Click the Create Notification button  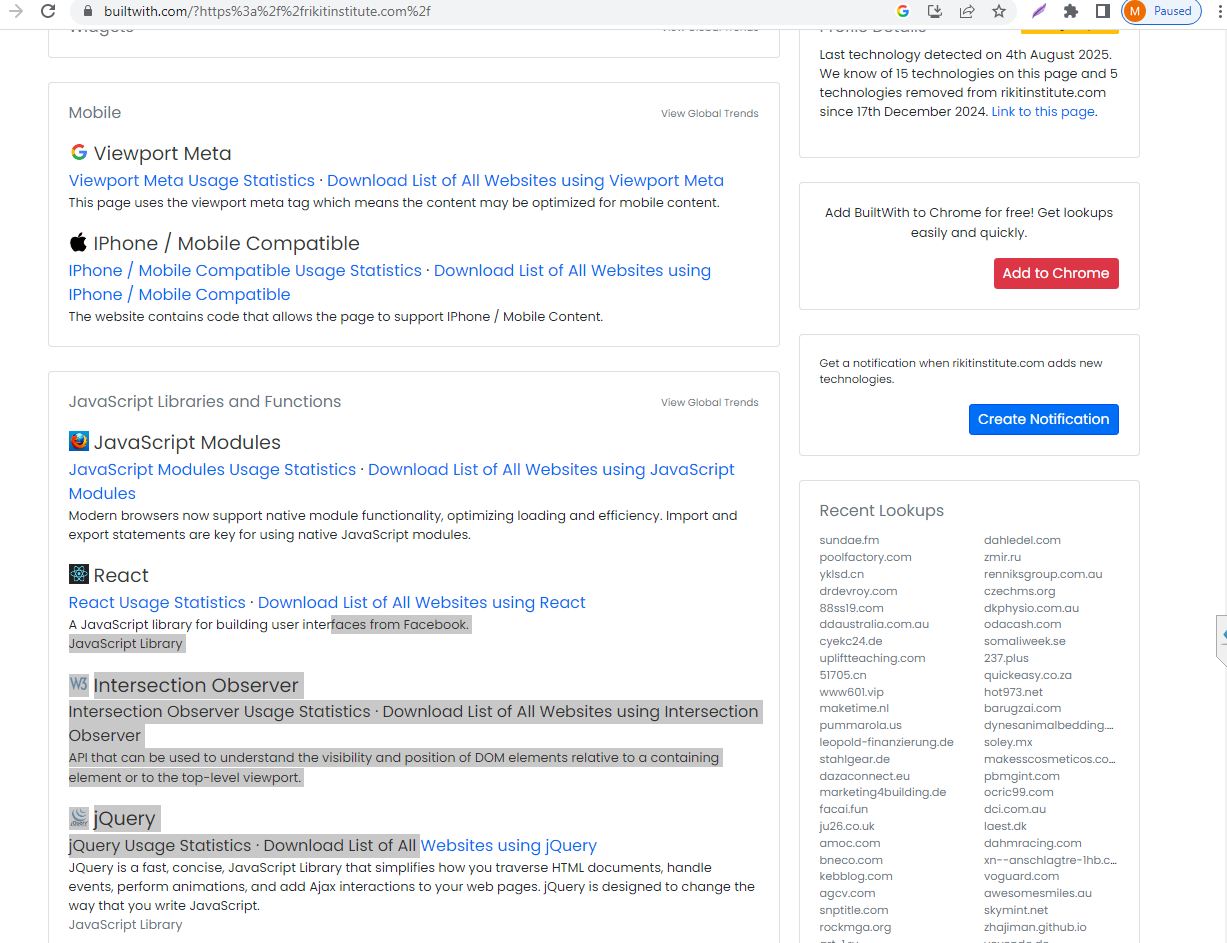click(x=1043, y=419)
